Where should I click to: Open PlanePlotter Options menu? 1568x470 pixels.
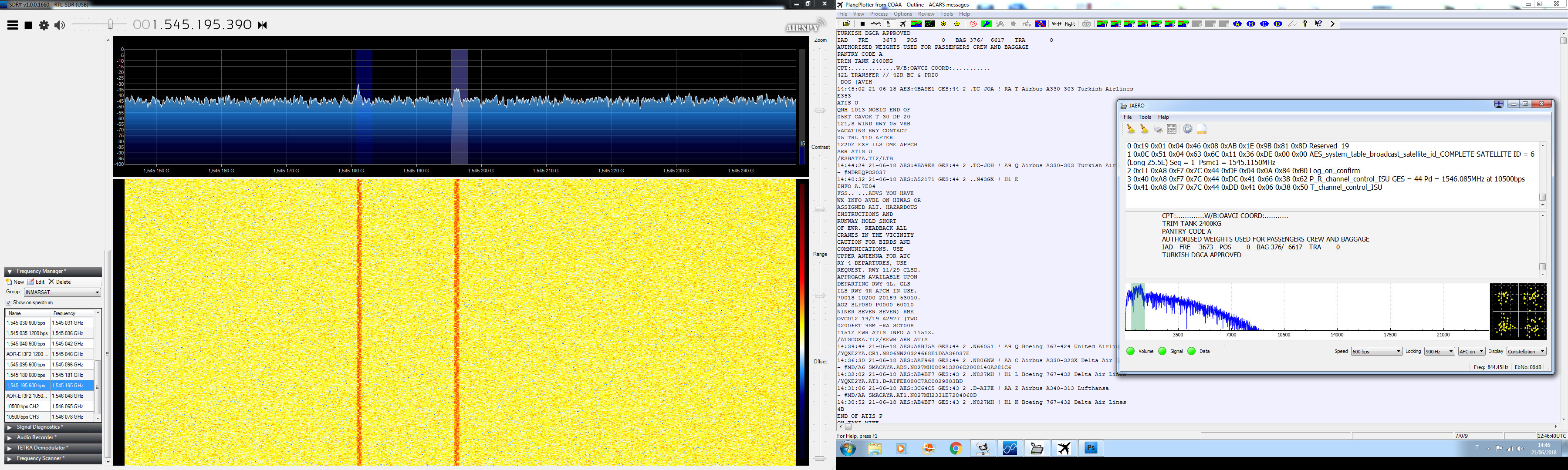[903, 14]
